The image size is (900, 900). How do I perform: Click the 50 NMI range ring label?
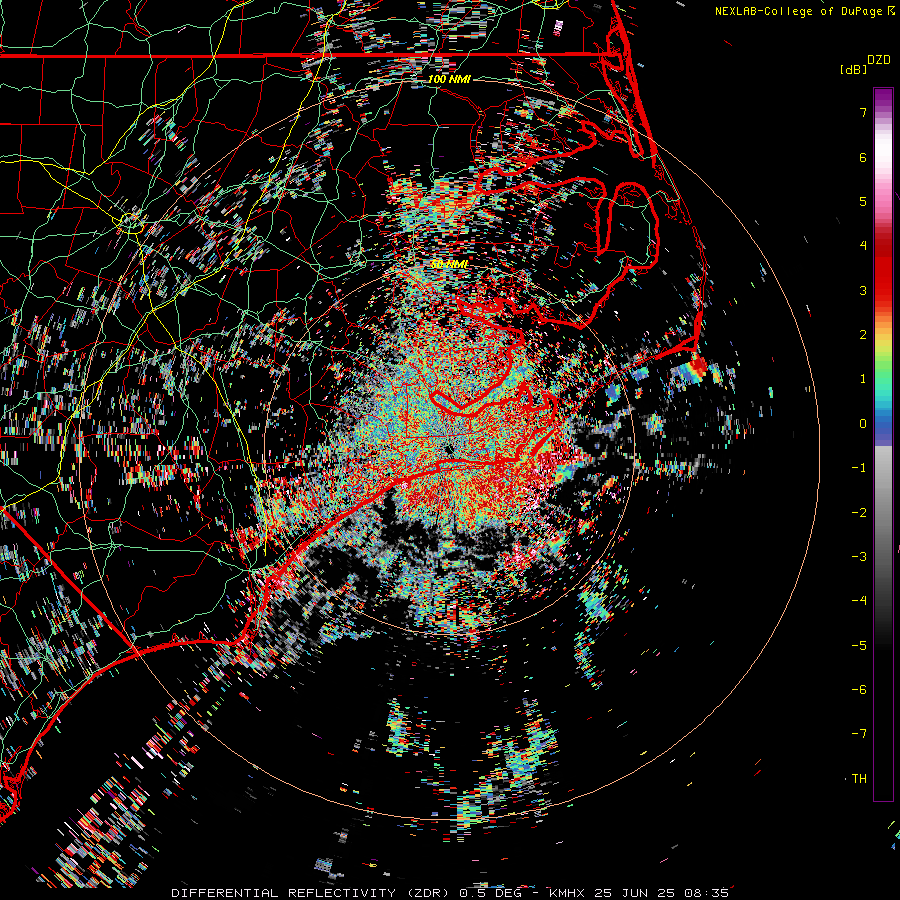[449, 264]
